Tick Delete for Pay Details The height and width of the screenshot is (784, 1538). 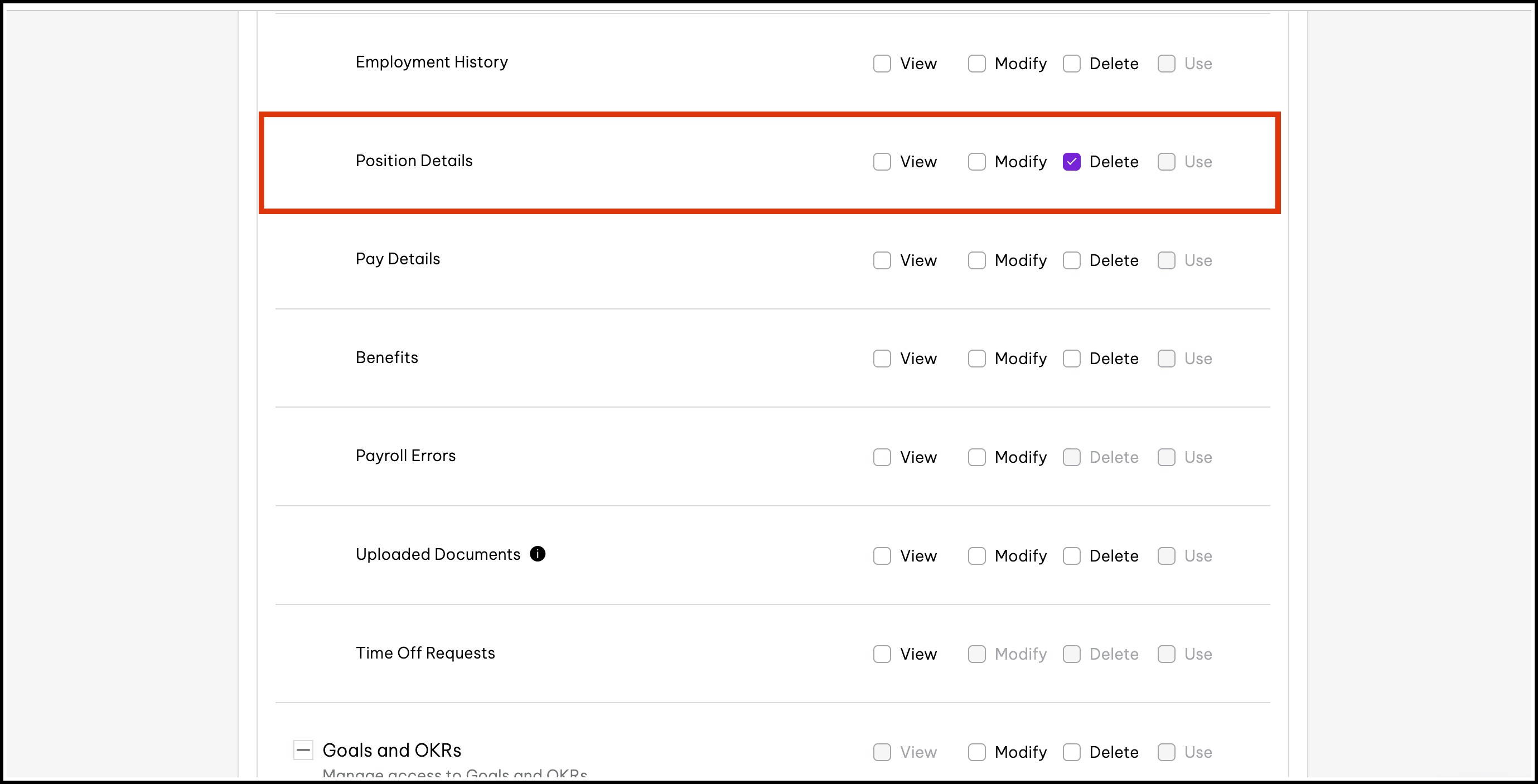(1072, 260)
